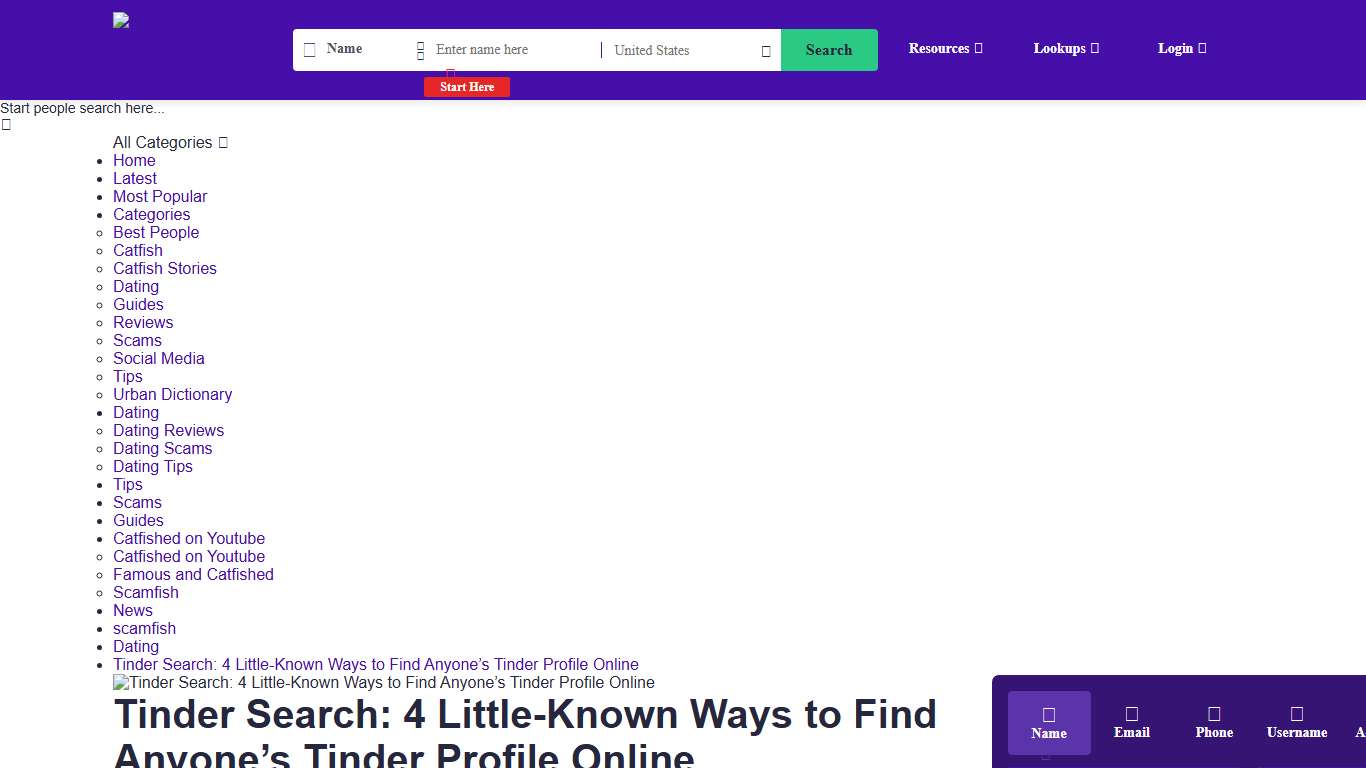Expand the Lookups dropdown menu

click(1065, 48)
